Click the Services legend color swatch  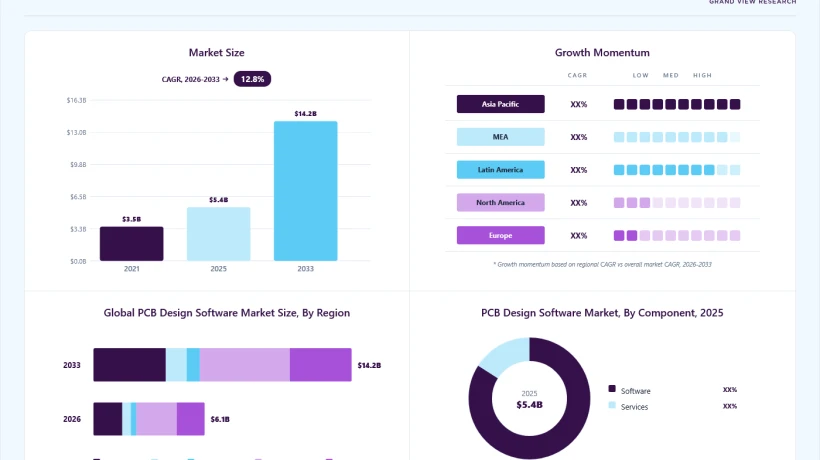(x=612, y=405)
